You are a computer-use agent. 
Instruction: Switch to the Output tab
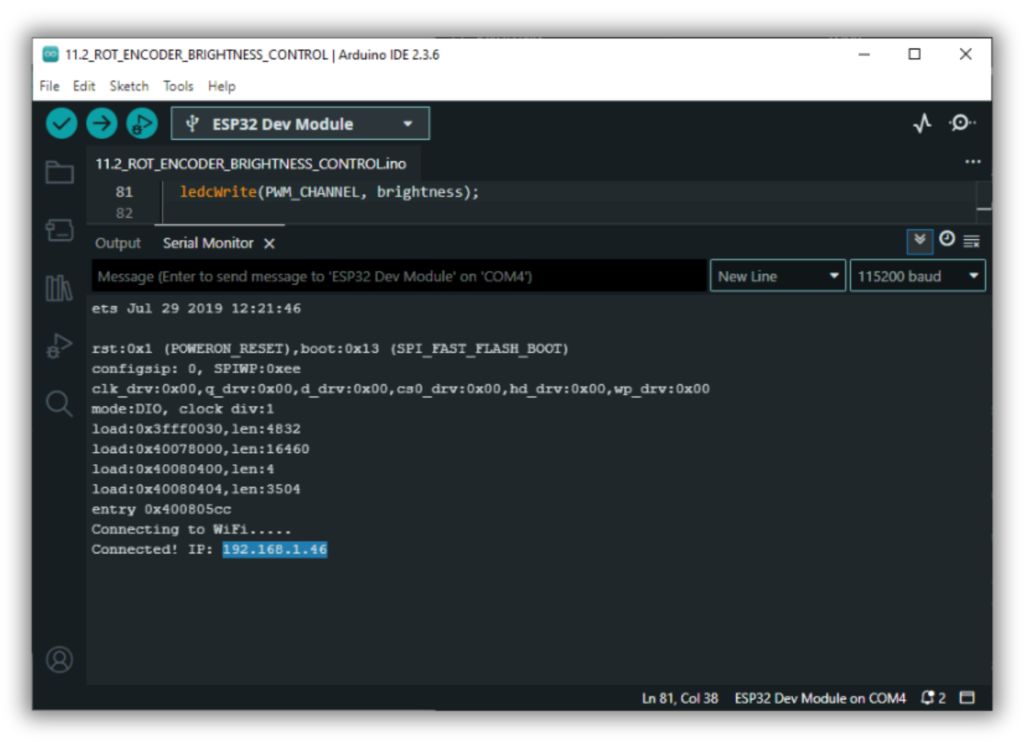click(x=118, y=244)
